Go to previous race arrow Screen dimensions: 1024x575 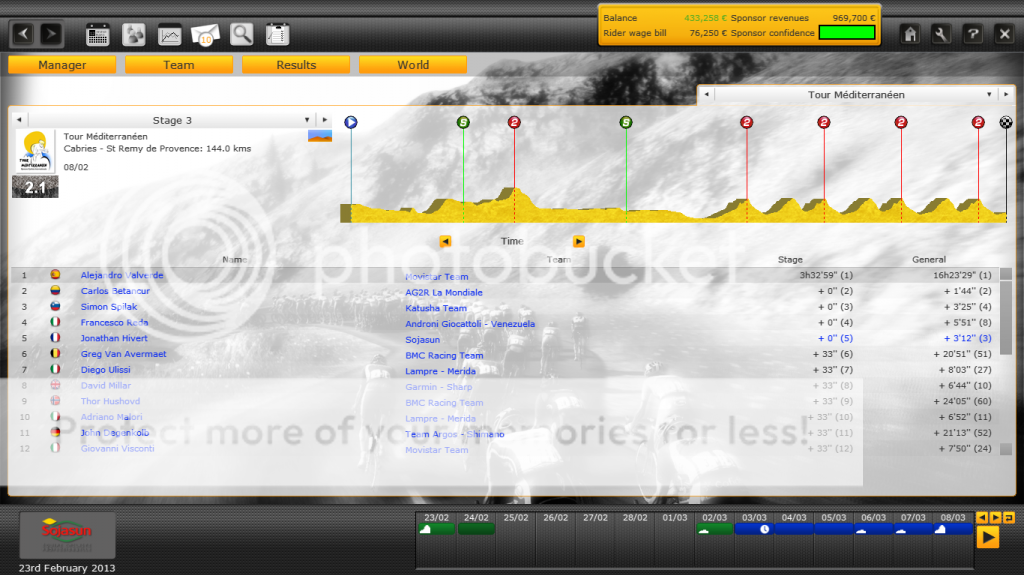706,95
